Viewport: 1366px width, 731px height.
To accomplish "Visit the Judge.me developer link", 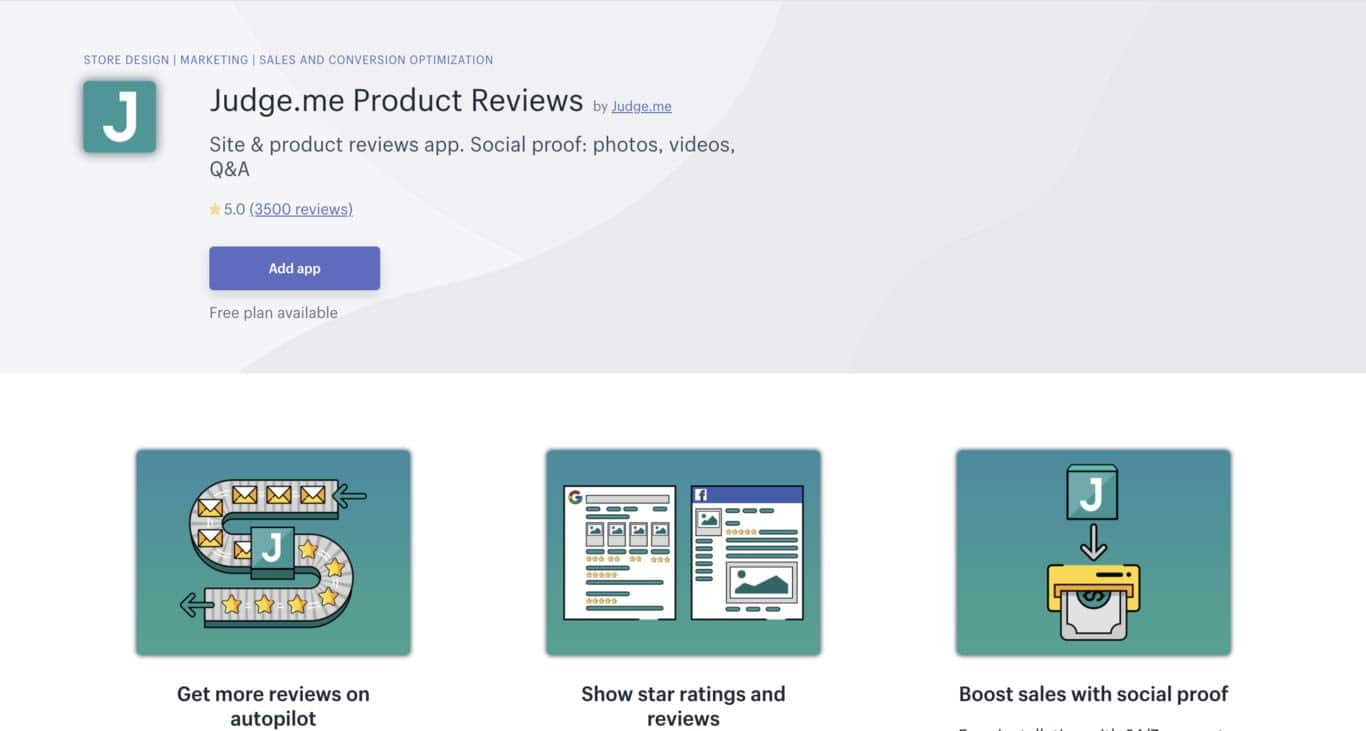I will point(641,106).
